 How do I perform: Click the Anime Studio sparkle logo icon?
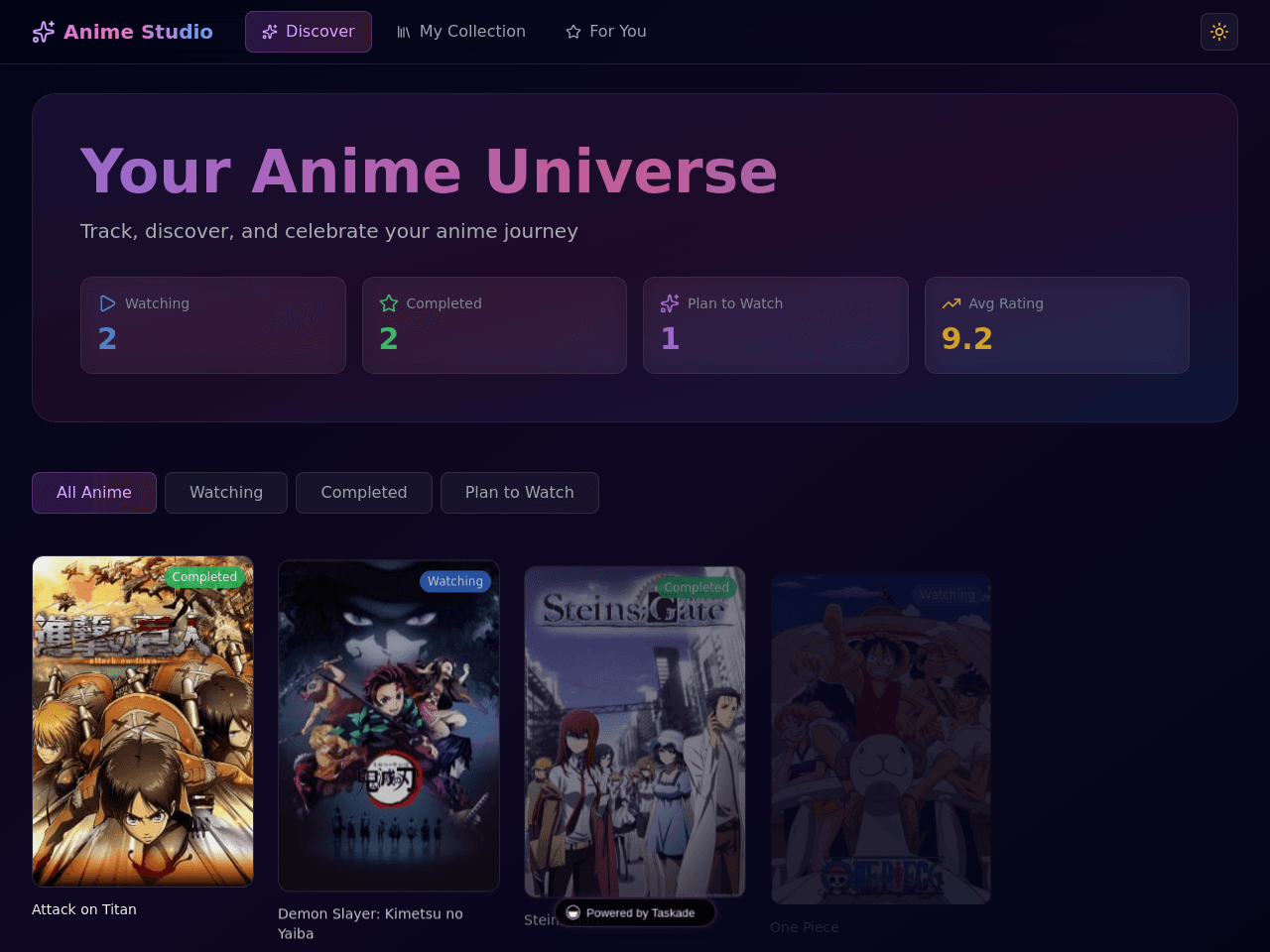(44, 32)
